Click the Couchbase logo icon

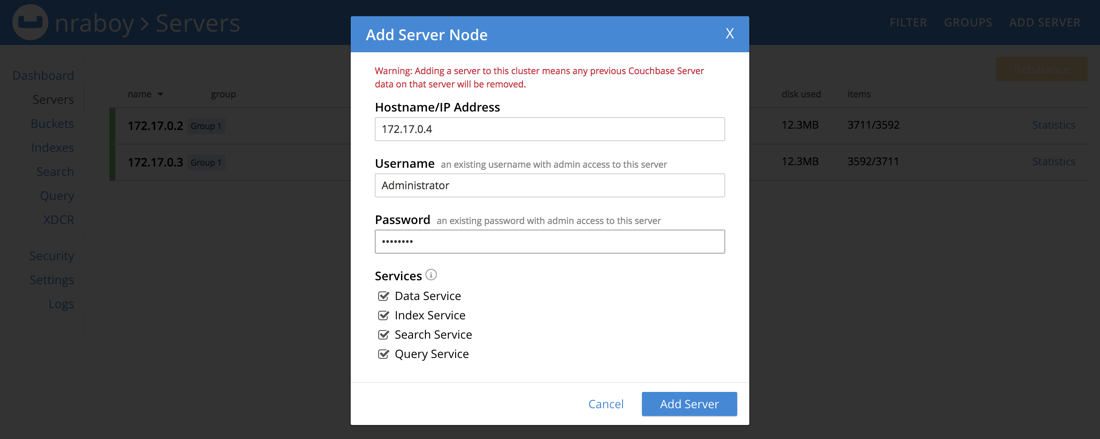(x=30, y=22)
